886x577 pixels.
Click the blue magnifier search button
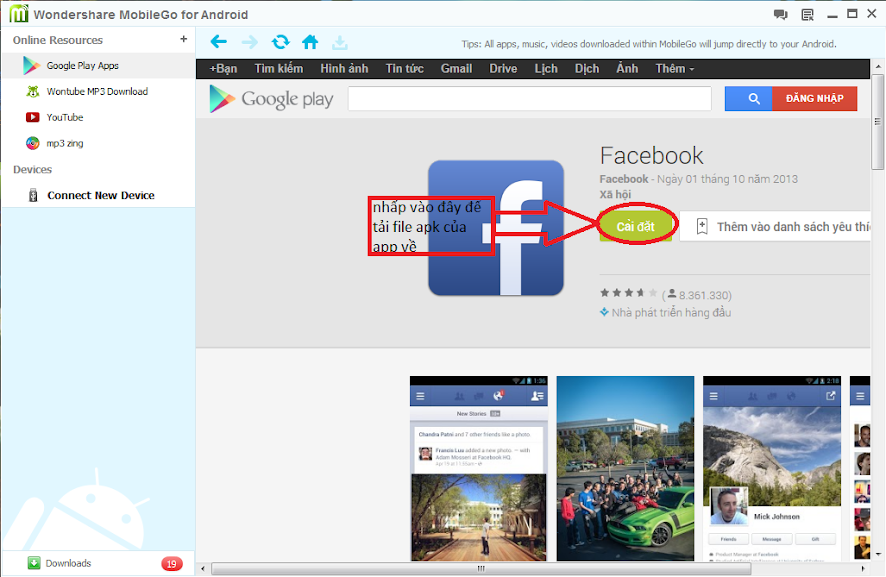click(x=749, y=99)
